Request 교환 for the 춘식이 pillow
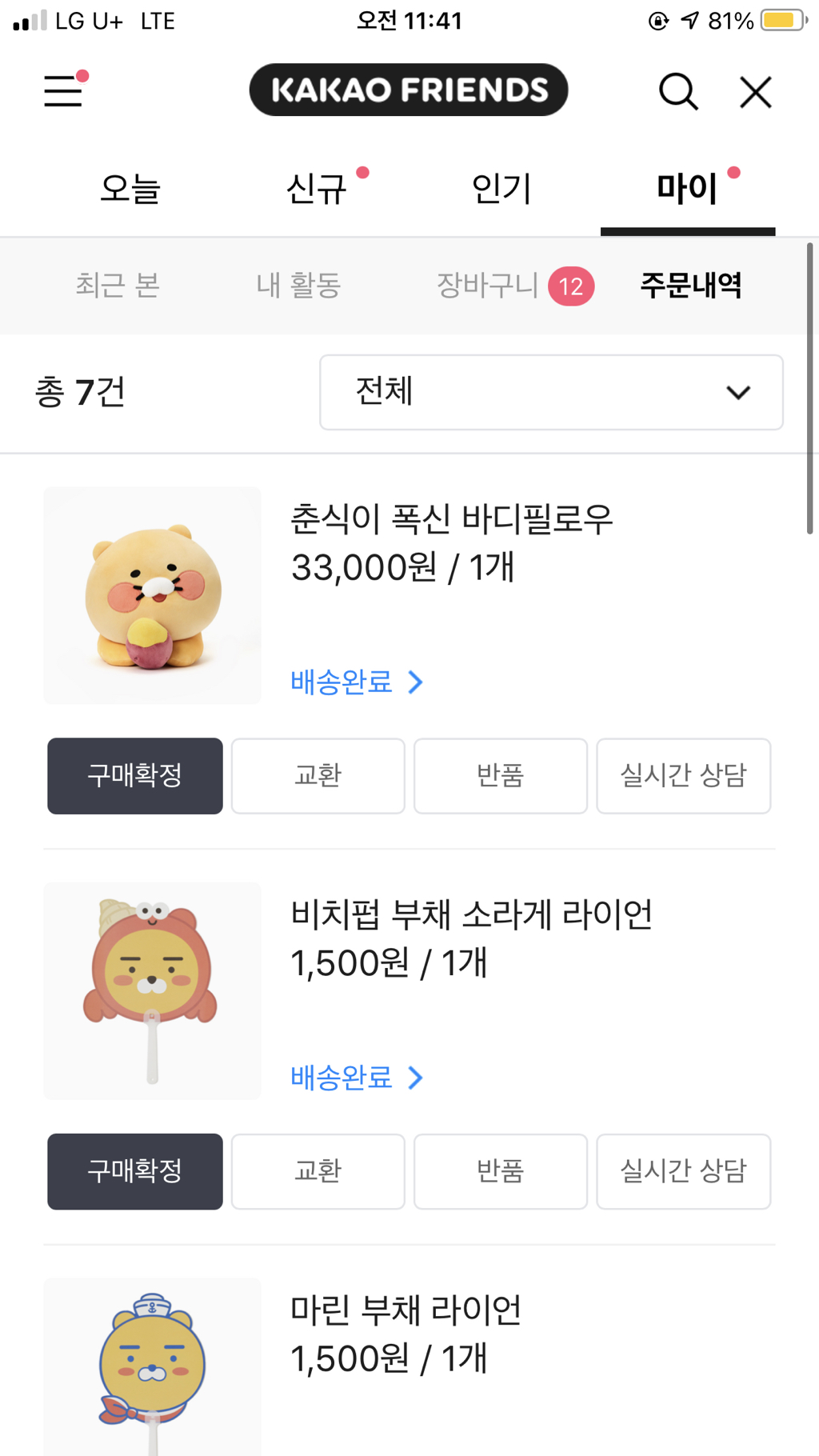The image size is (819, 1456). point(318,776)
